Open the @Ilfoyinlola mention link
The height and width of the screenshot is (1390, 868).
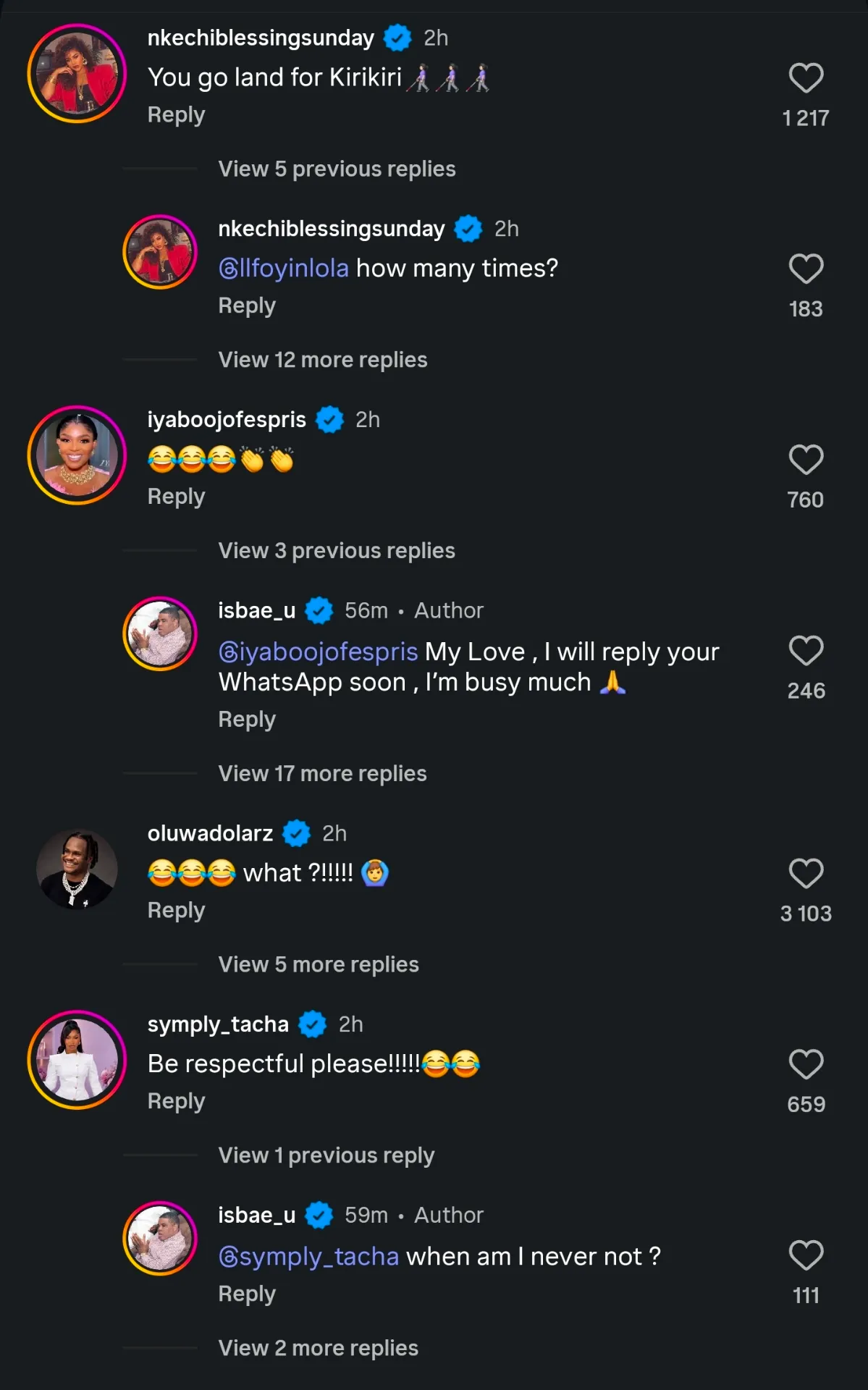(284, 269)
